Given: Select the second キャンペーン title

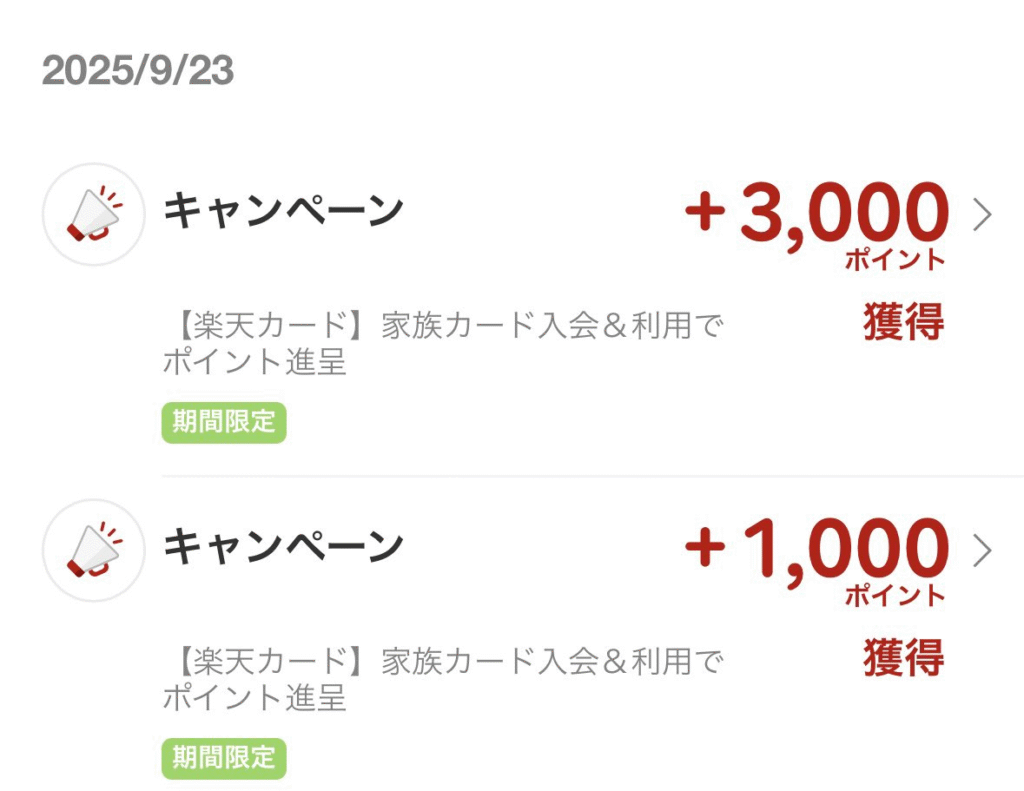Looking at the screenshot, I should [283, 547].
